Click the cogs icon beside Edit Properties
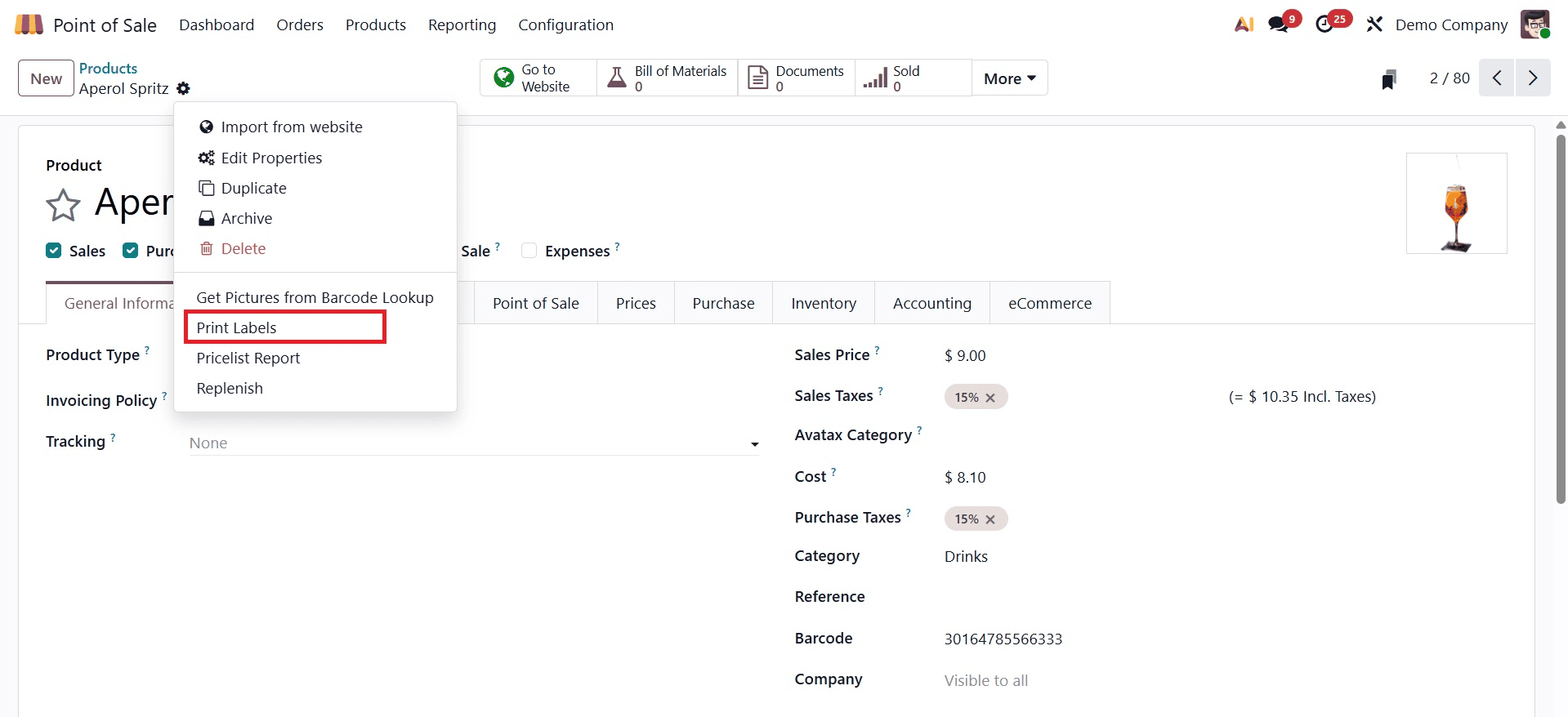The height and width of the screenshot is (717, 1568). click(207, 158)
